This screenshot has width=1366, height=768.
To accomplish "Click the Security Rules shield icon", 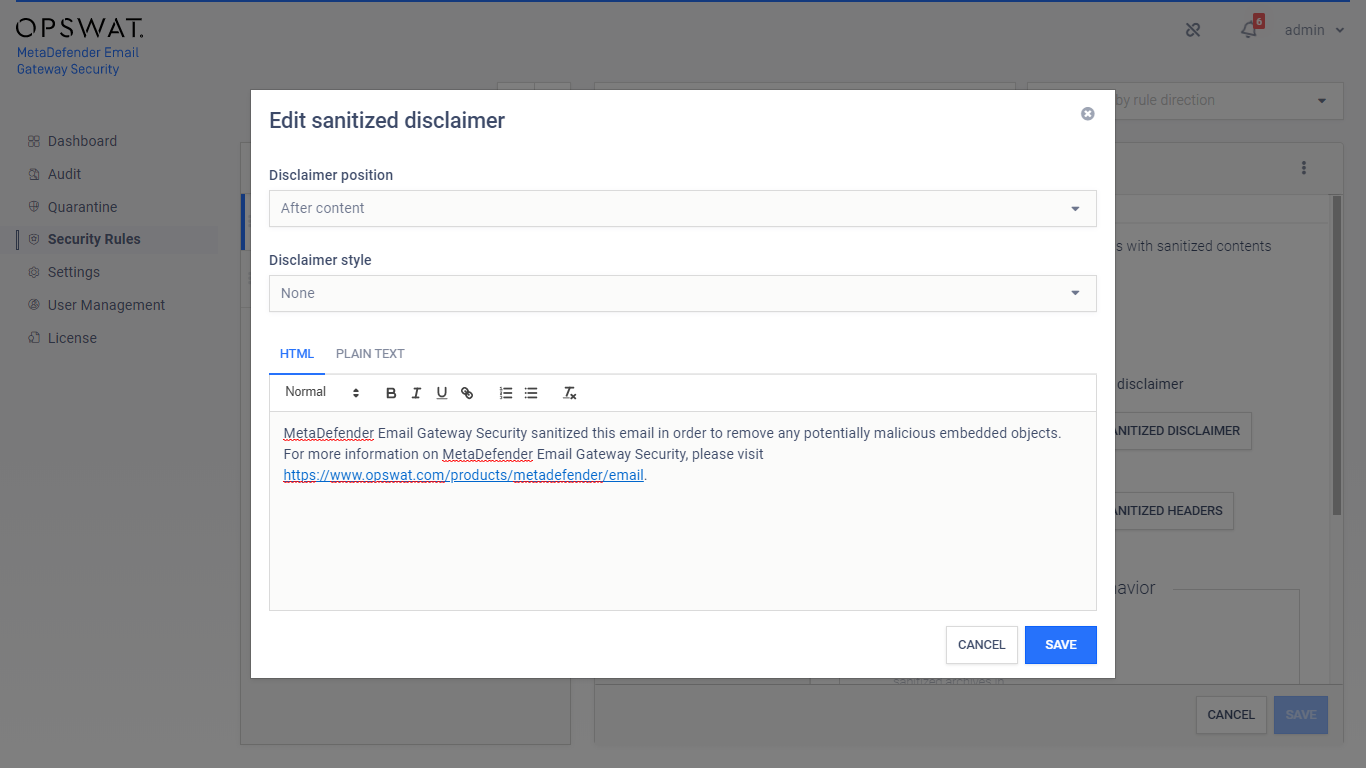I will (34, 239).
